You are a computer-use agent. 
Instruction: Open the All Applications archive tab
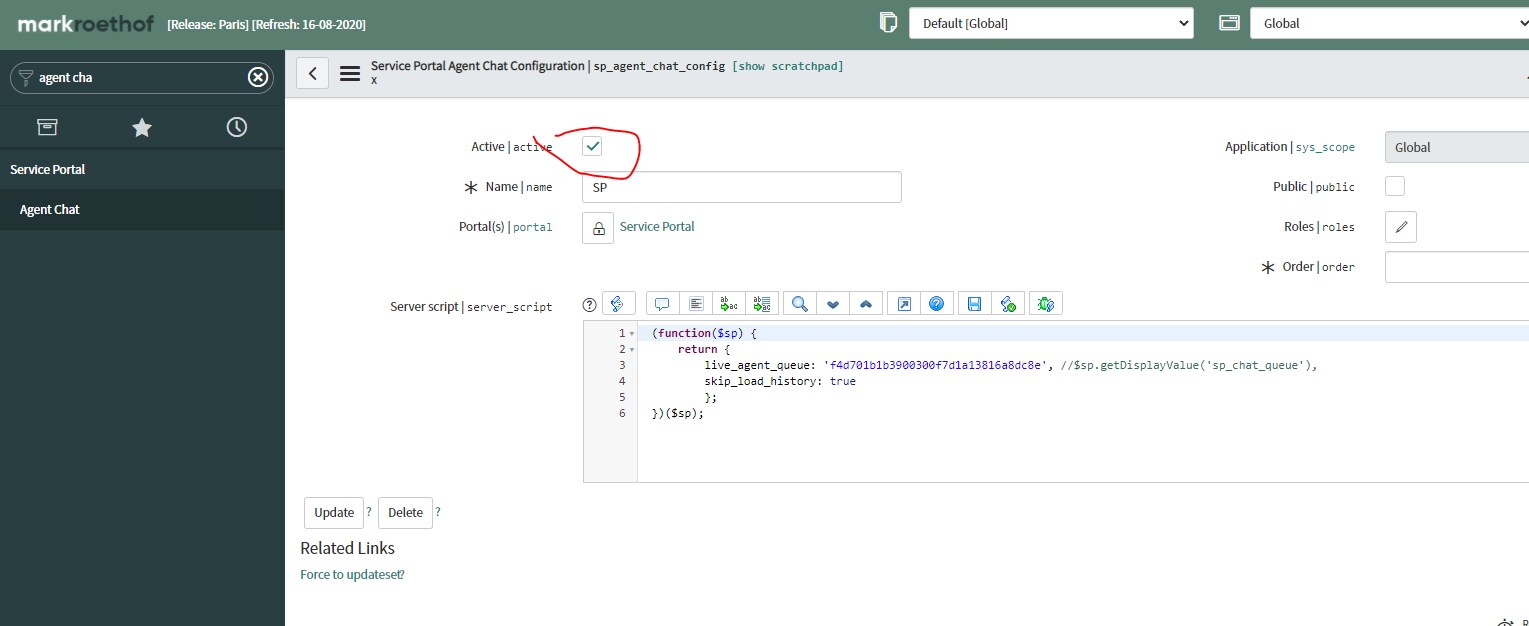click(47, 127)
